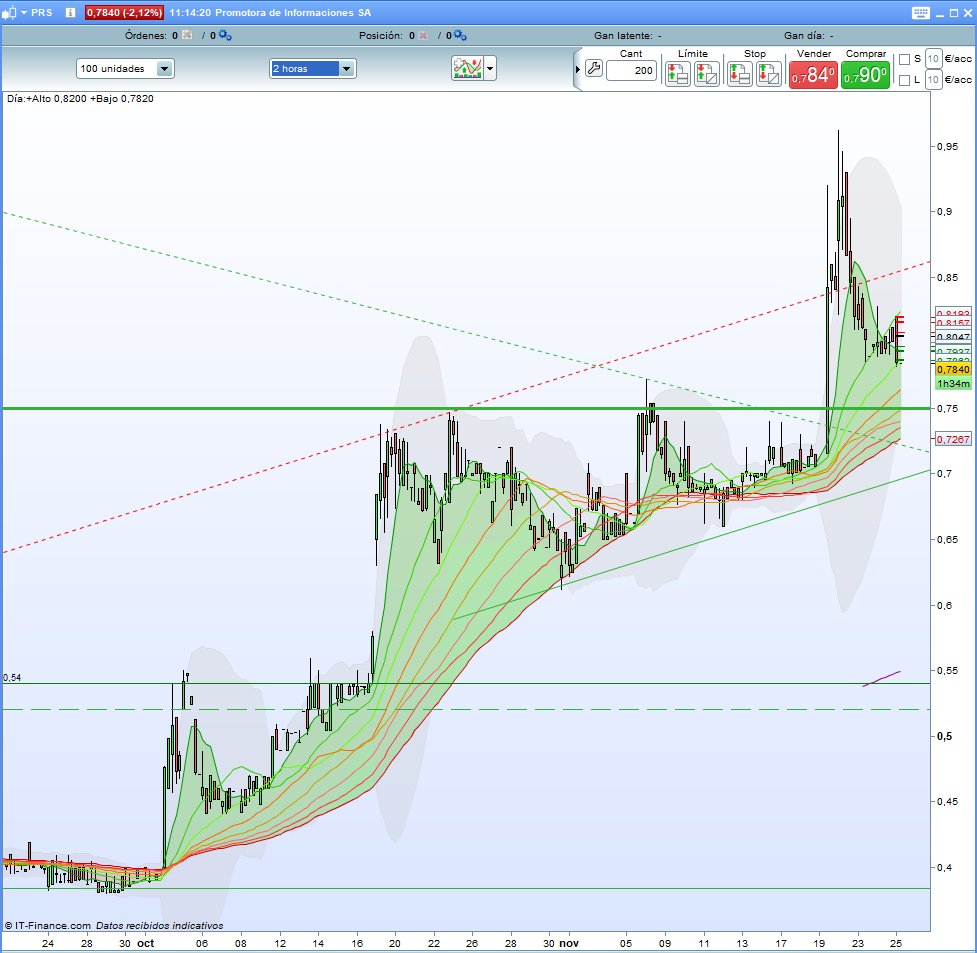Click the Día:+Alto 0,8200 +Bajo 0,7820 text
Viewport: 977px width, 953px height.
pos(80,98)
